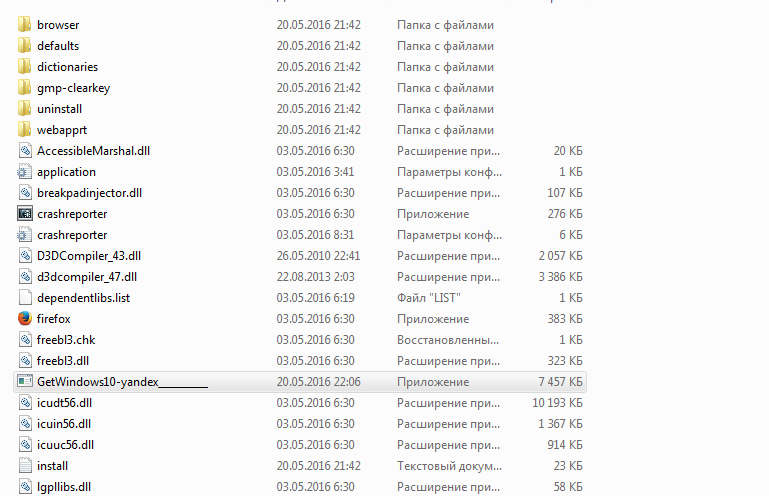Select the install text document icon
The width and height of the screenshot is (769, 496).
click(26, 466)
